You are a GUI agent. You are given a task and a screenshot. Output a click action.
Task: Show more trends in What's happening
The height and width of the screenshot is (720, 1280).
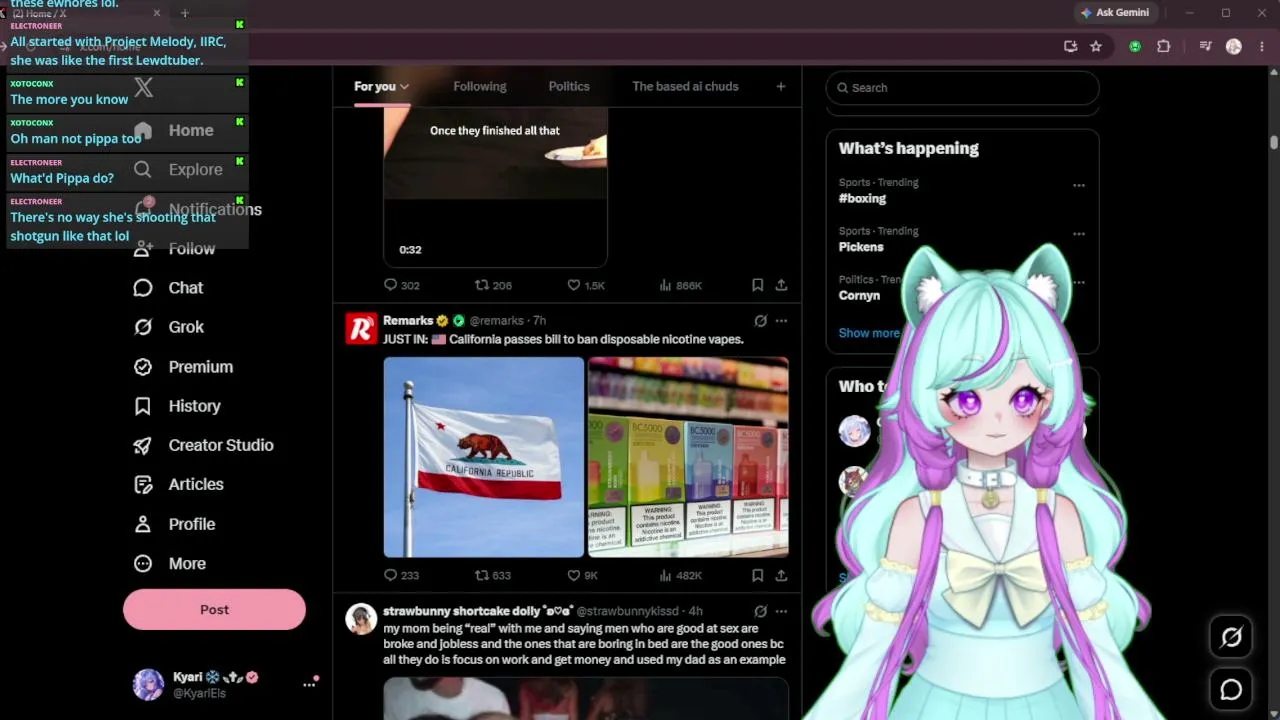[x=868, y=333]
